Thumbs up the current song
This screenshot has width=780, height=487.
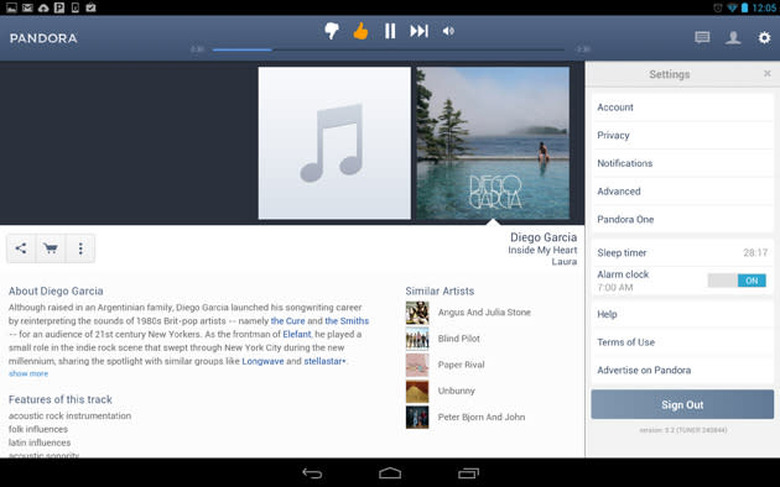(361, 31)
